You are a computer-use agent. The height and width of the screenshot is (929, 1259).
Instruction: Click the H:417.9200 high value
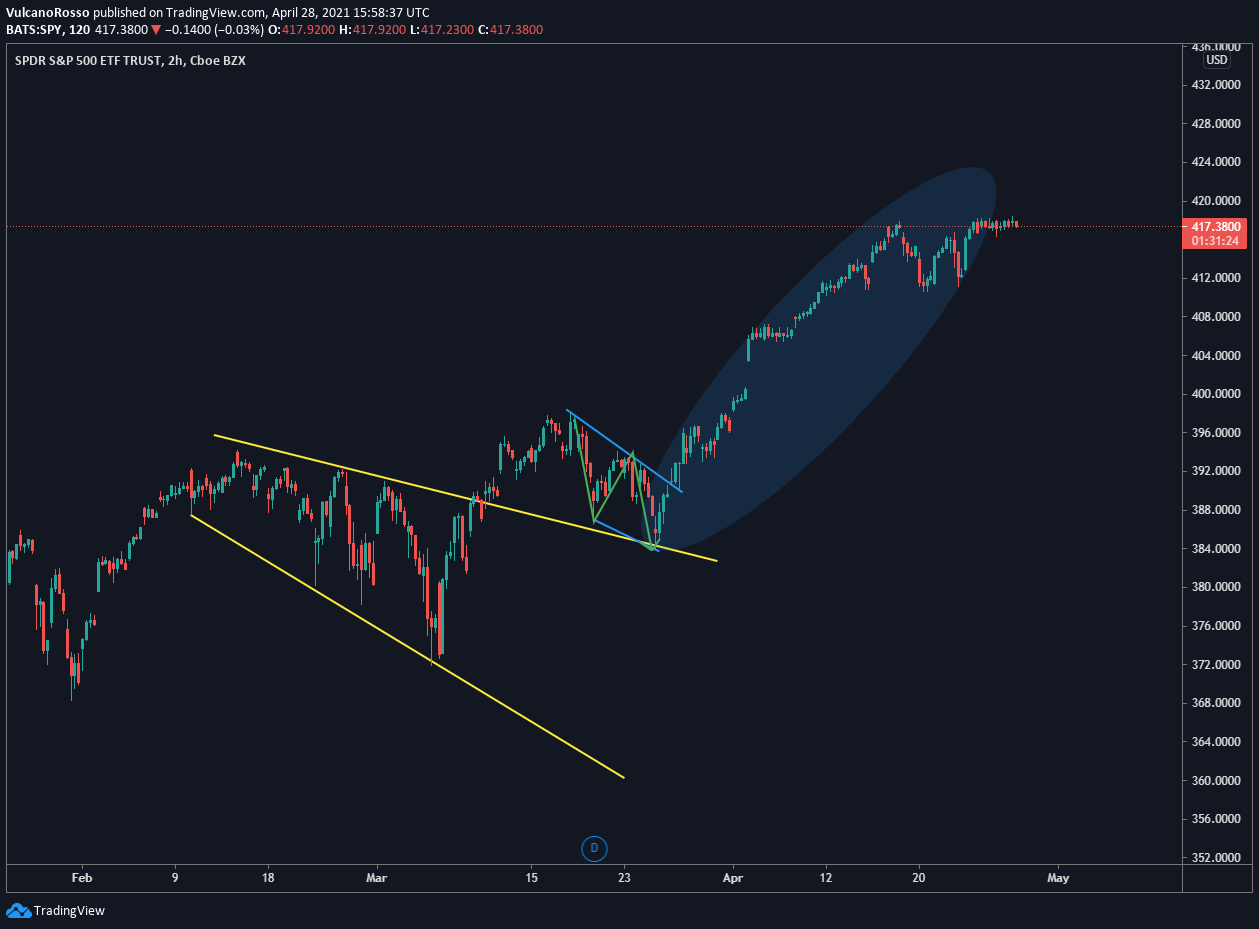[x=372, y=29]
